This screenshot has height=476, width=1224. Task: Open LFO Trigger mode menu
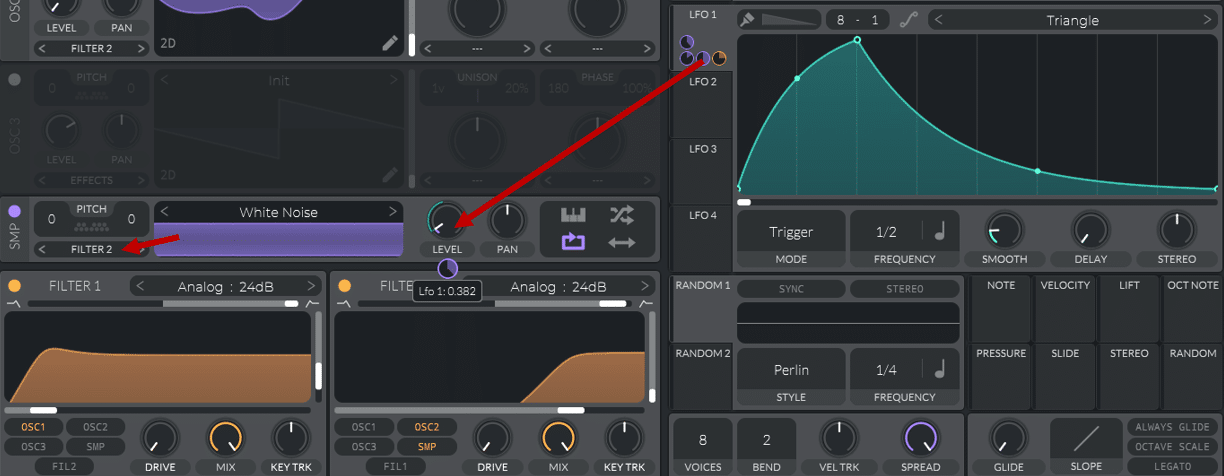791,232
